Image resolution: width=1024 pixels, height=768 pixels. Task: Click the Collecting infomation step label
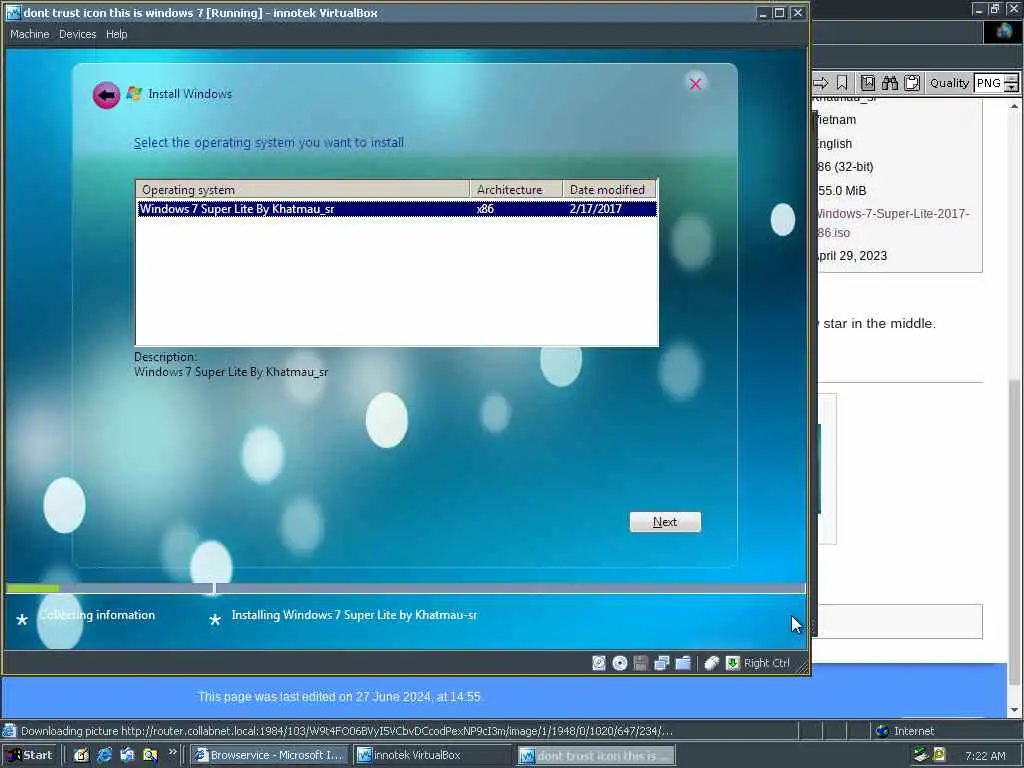tap(97, 615)
